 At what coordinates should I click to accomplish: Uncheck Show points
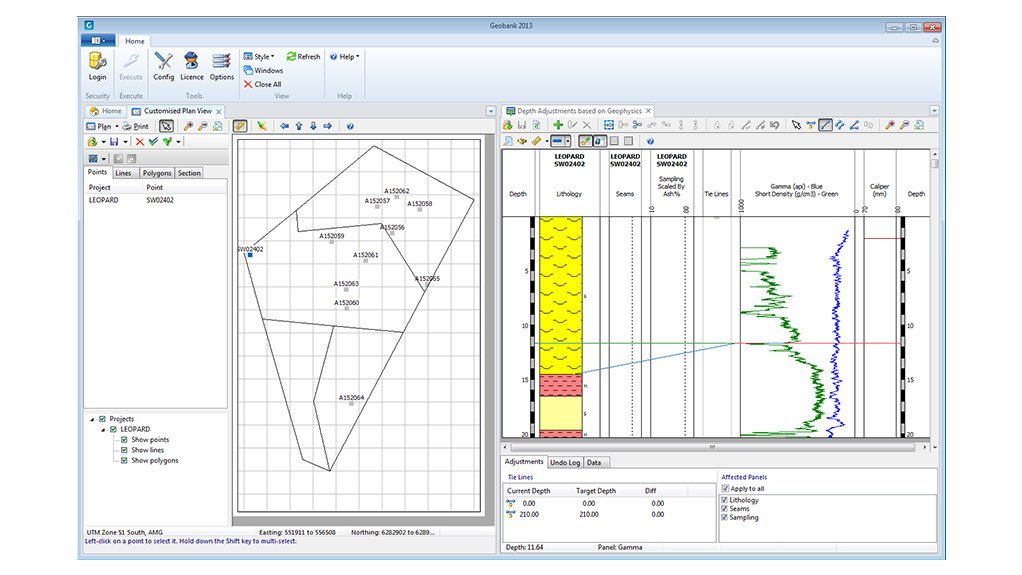124,440
